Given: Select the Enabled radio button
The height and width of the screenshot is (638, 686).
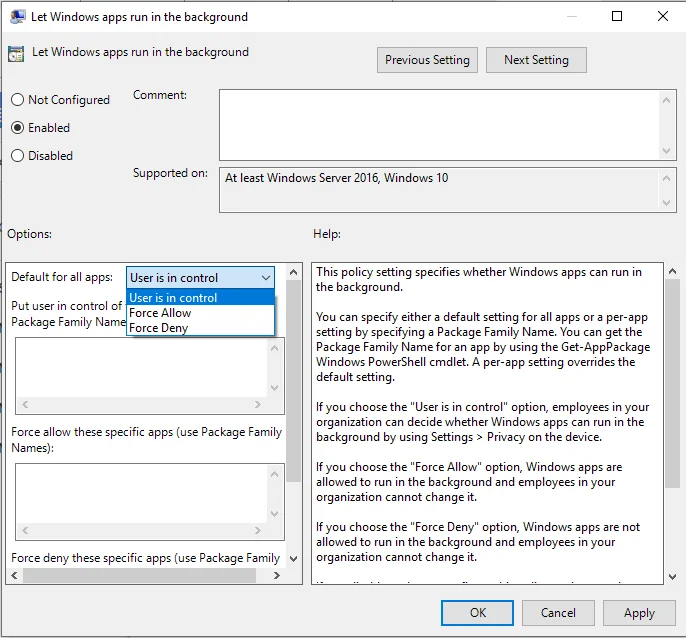Looking at the screenshot, I should click(x=17, y=128).
